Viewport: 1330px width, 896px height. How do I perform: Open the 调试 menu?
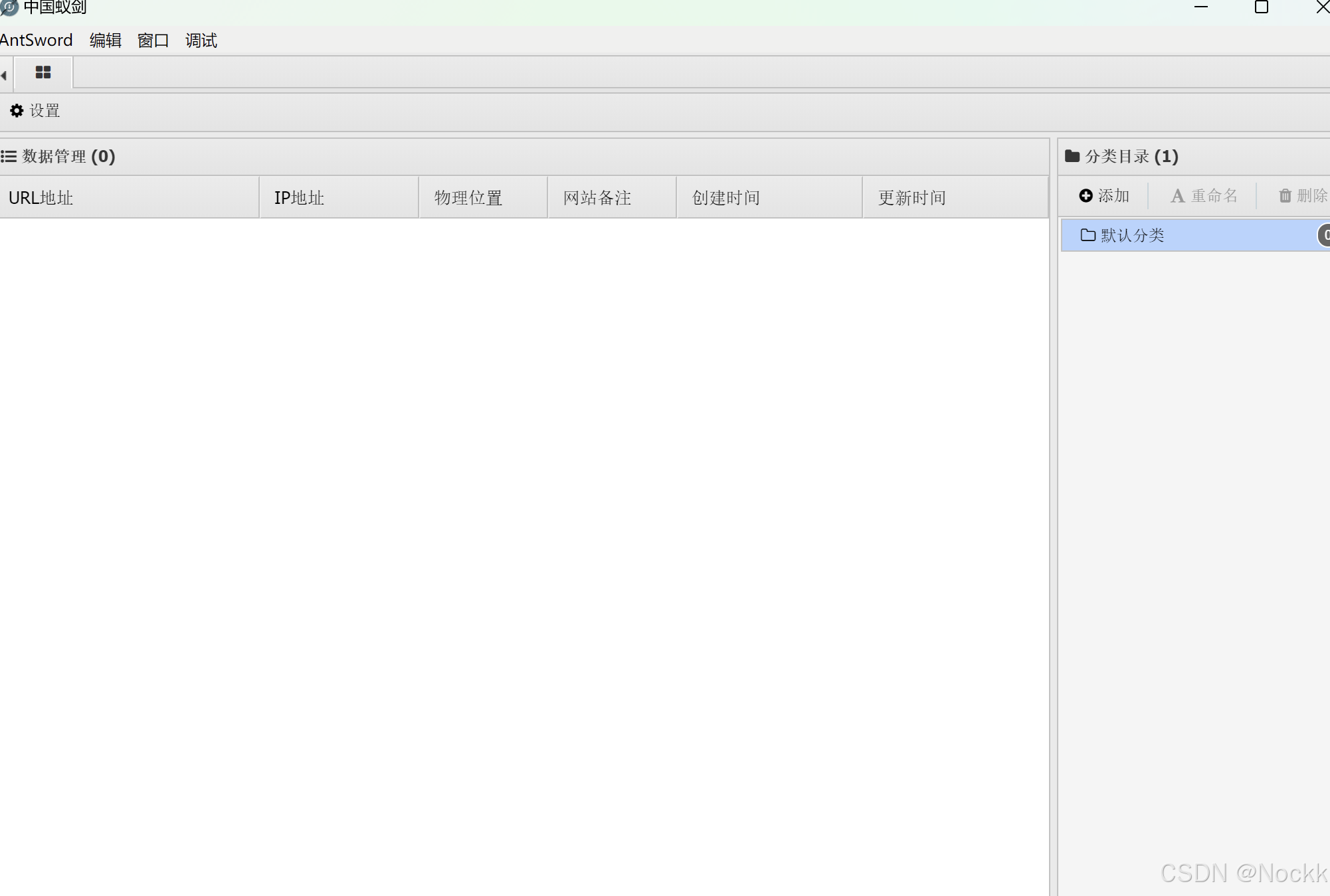click(x=201, y=41)
